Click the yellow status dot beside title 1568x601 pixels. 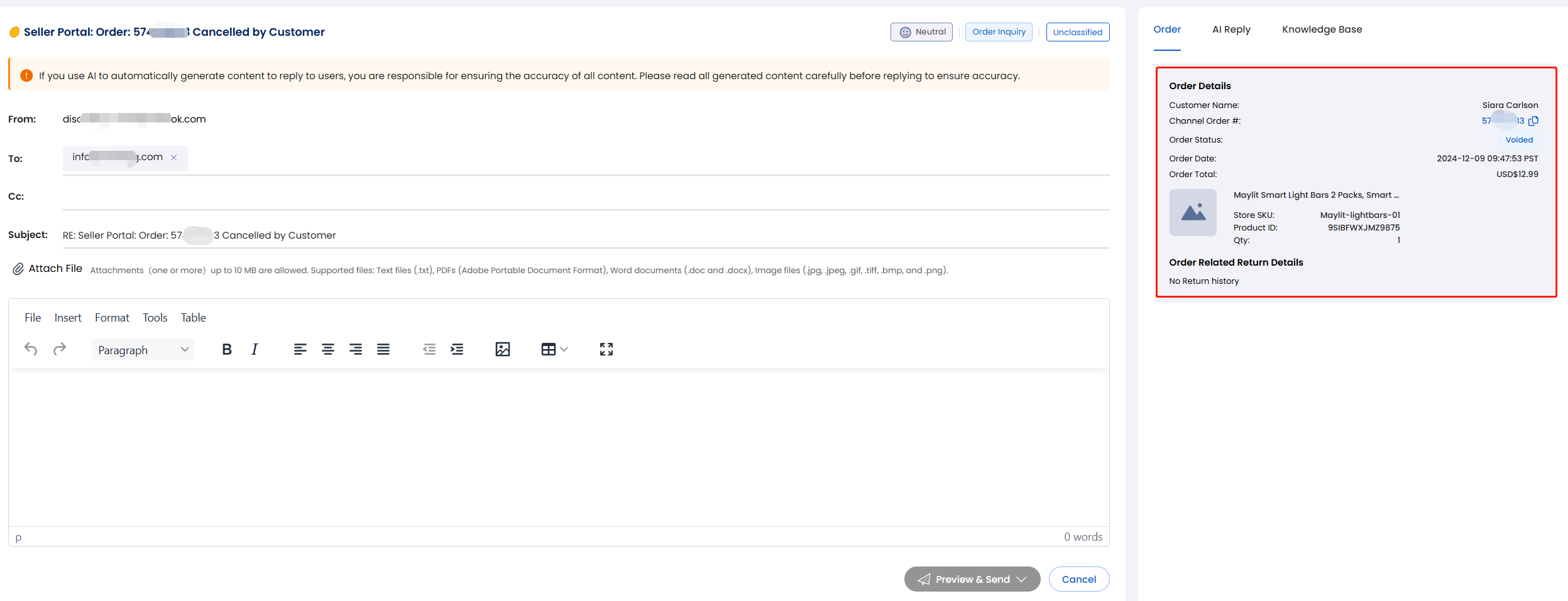click(14, 32)
